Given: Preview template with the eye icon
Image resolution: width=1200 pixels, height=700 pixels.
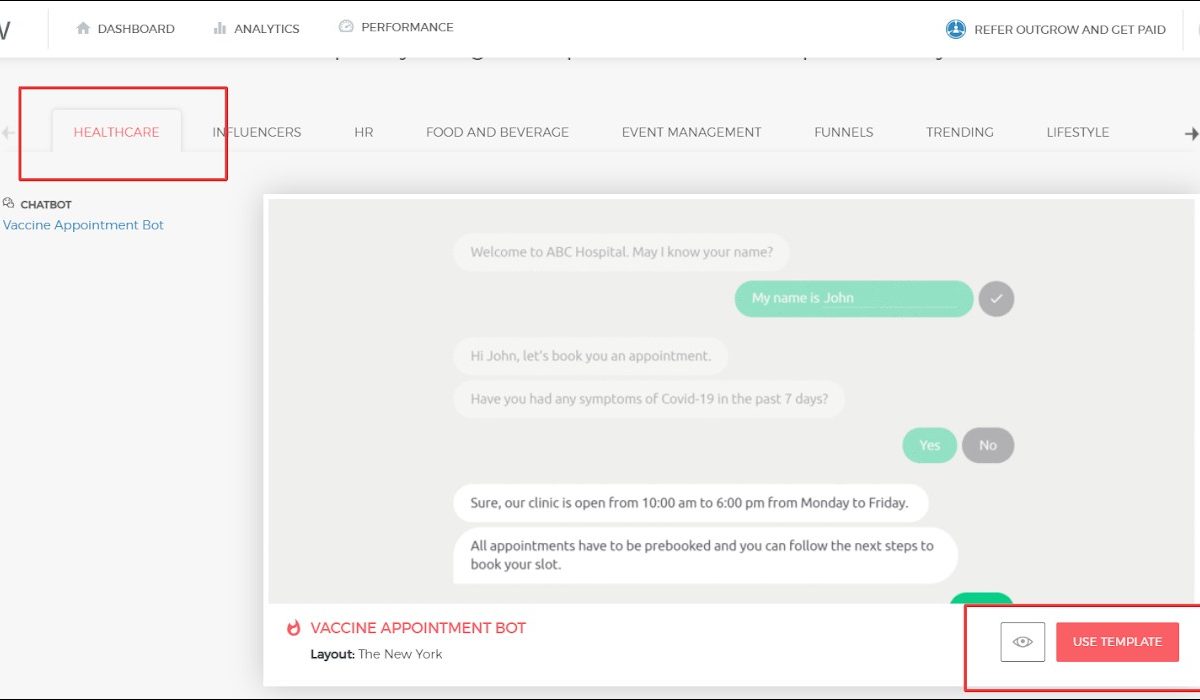Looking at the screenshot, I should tap(1022, 642).
